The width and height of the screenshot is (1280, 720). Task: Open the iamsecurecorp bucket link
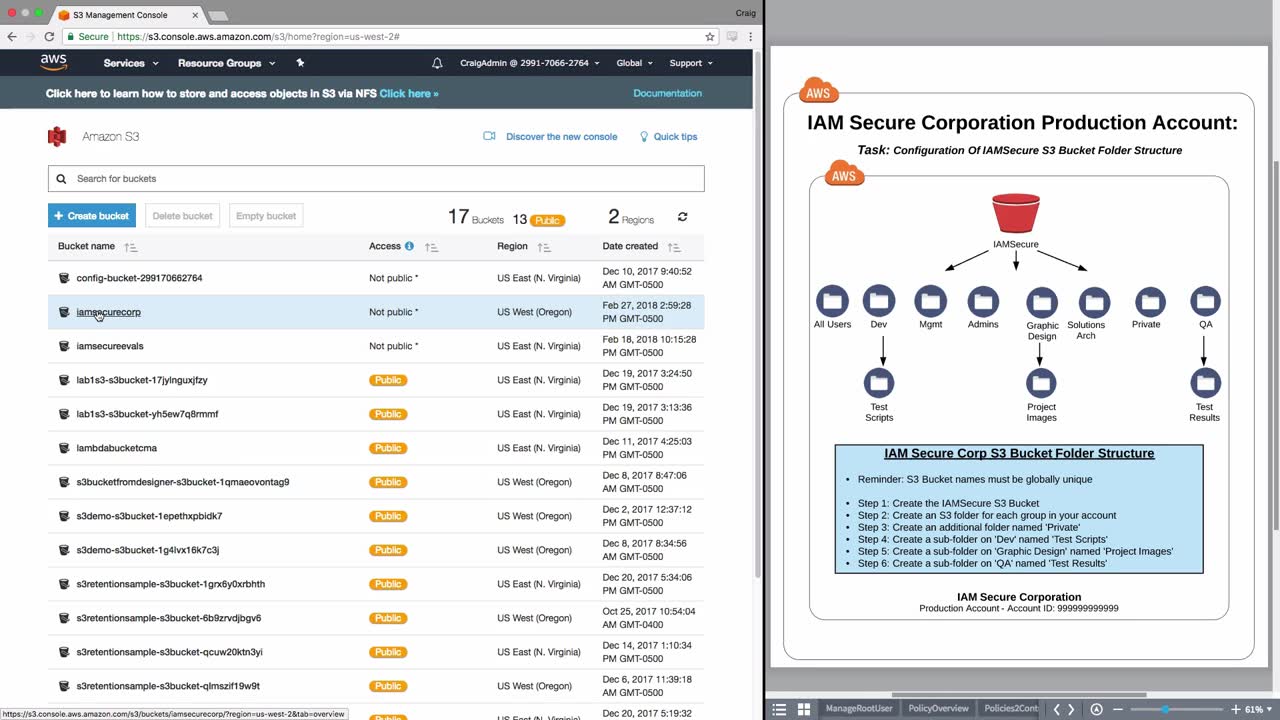(108, 312)
